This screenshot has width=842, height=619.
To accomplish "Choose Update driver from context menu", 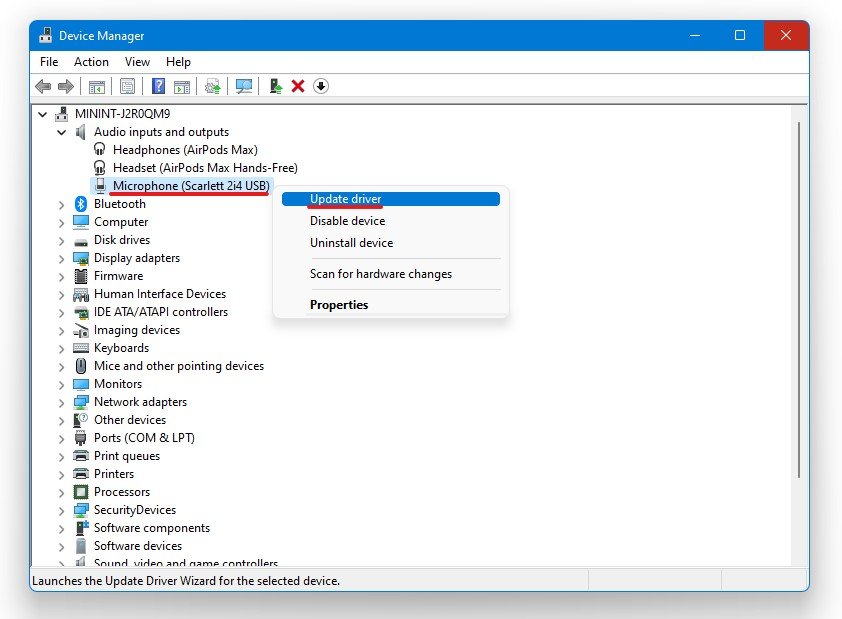I will point(345,199).
